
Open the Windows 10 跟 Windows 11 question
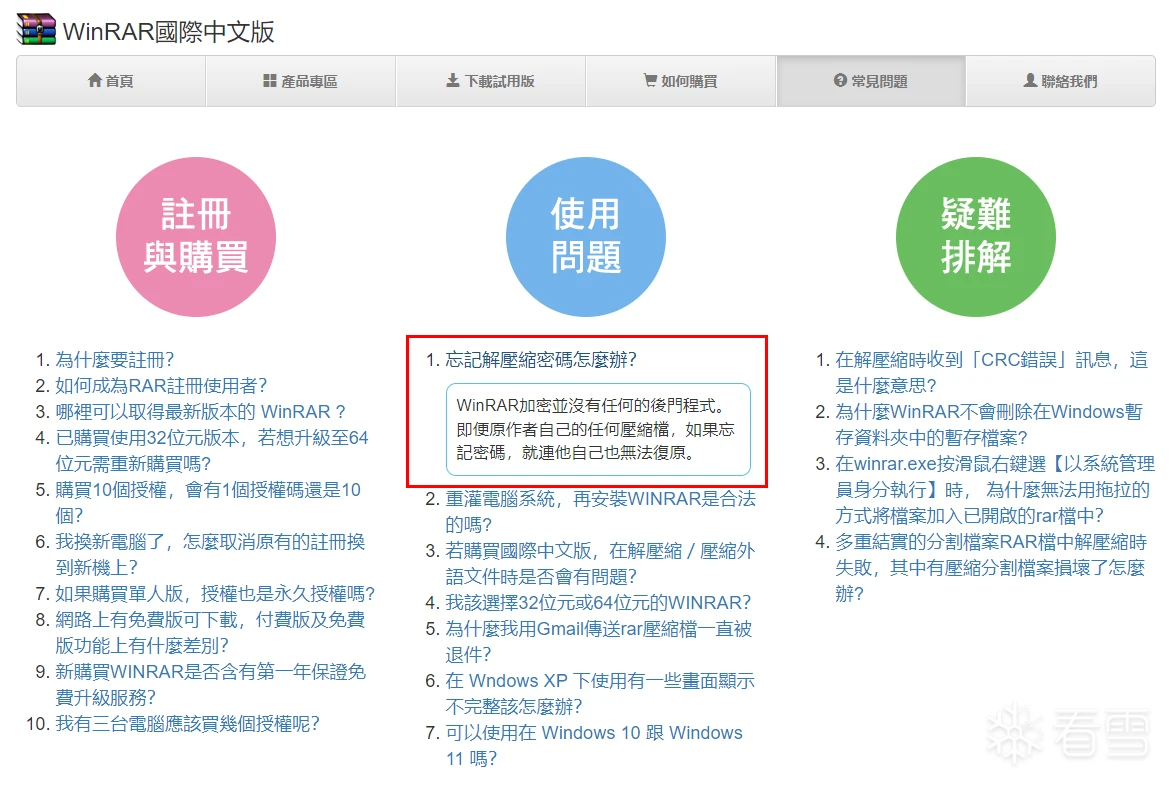click(x=594, y=746)
